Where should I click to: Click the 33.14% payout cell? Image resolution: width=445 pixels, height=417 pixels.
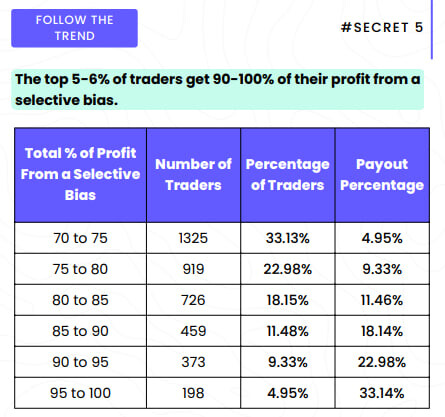[382, 393]
